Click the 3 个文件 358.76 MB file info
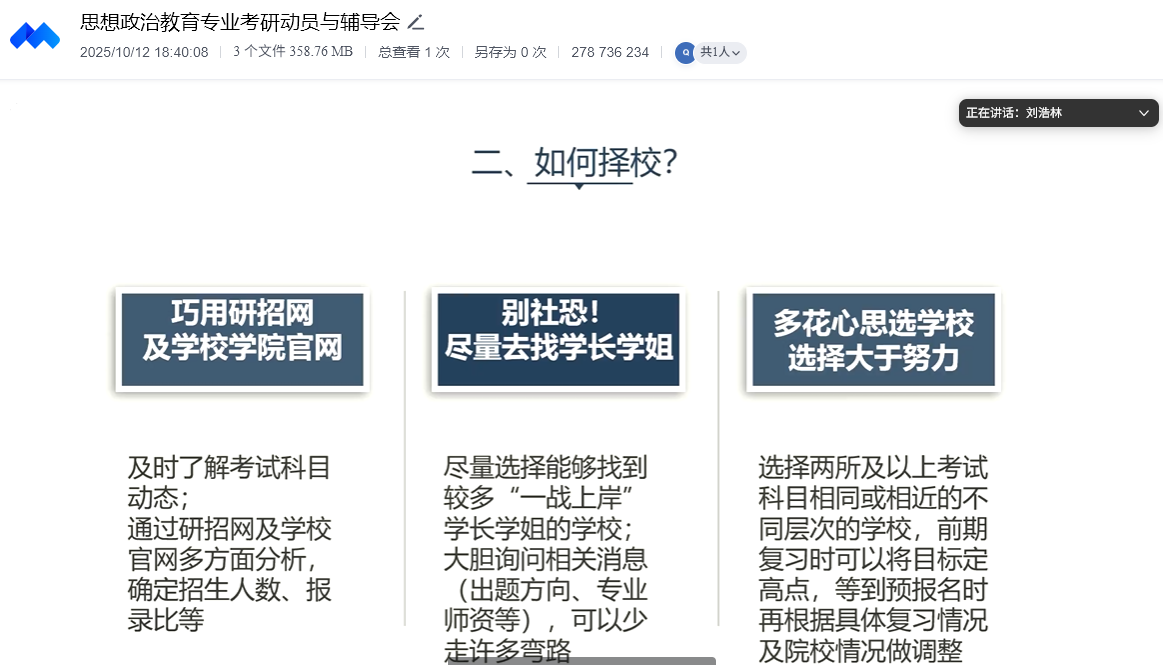Screen dimensions: 1163x665 click(293, 52)
